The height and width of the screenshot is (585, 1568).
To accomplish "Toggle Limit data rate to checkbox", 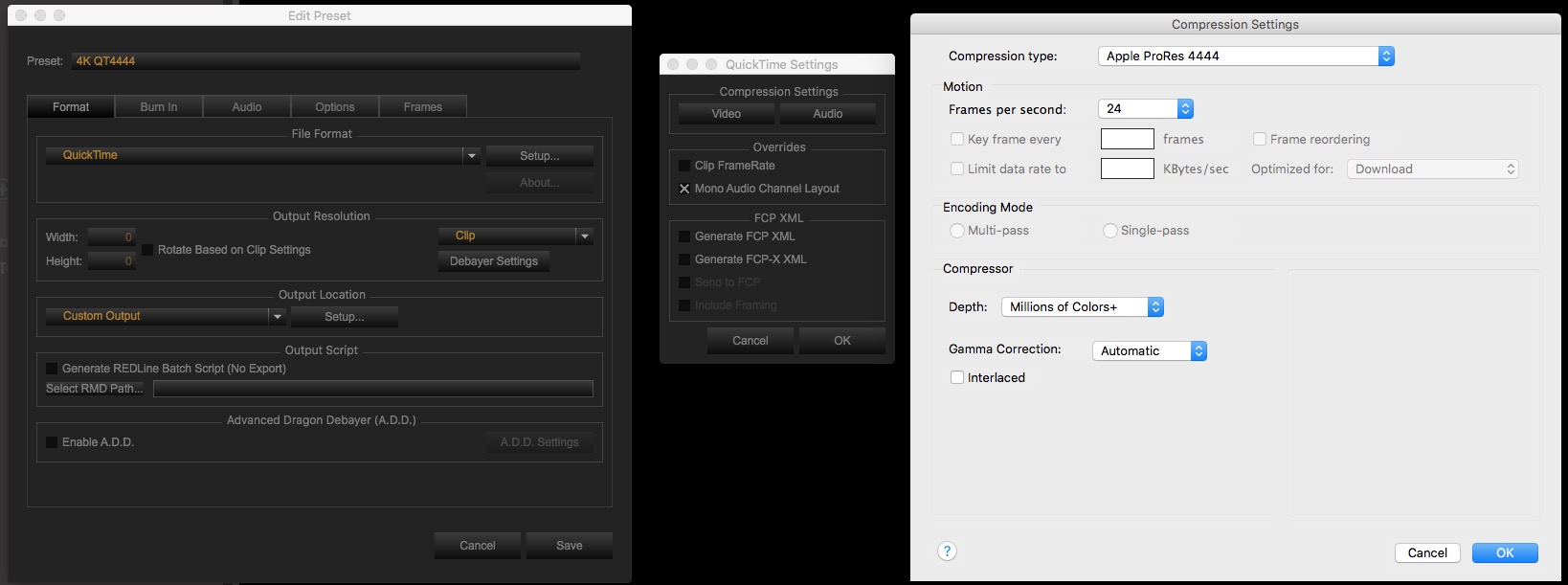I will pyautogui.click(x=957, y=169).
